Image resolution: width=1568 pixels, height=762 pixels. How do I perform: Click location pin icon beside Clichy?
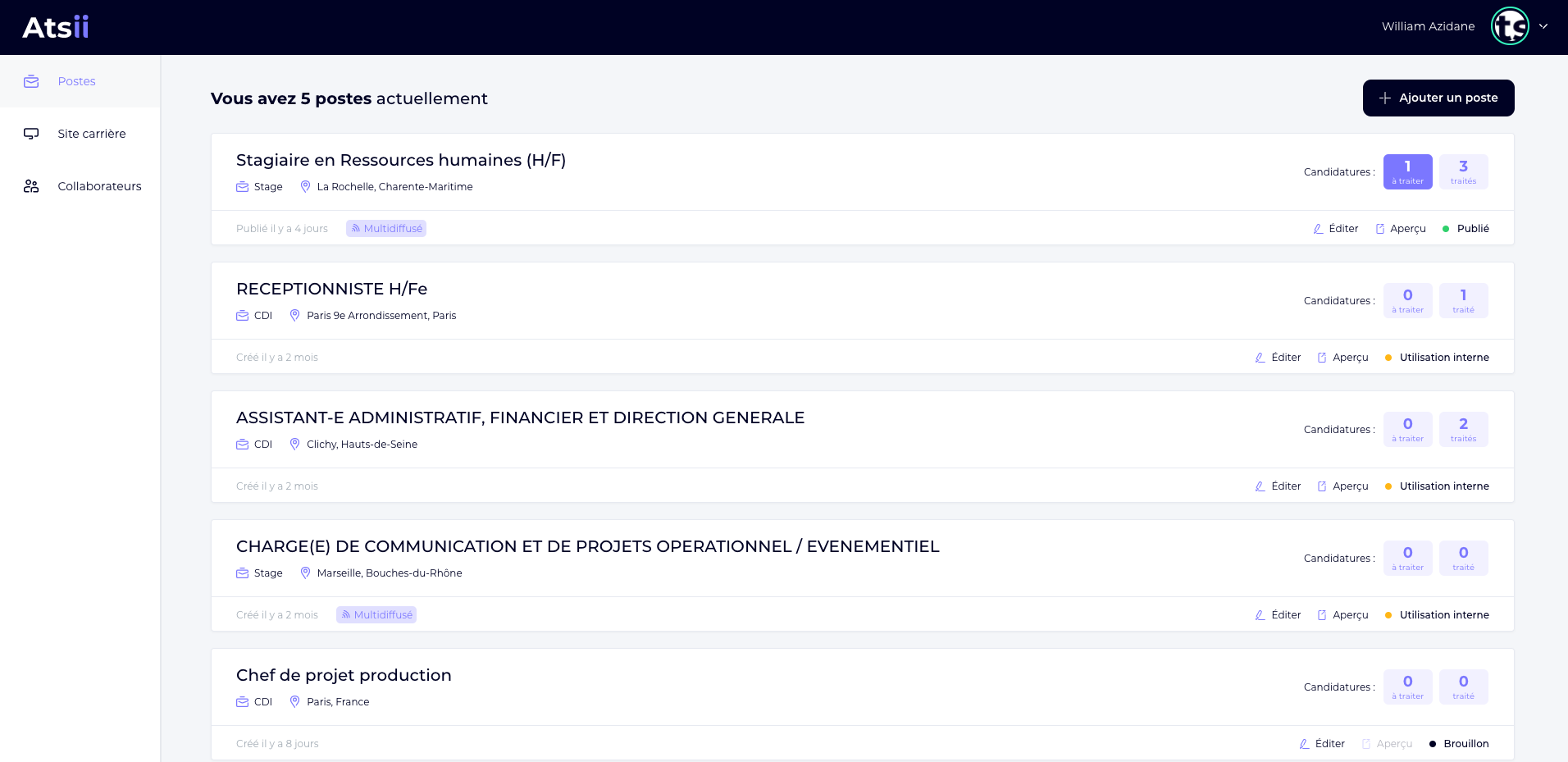295,445
